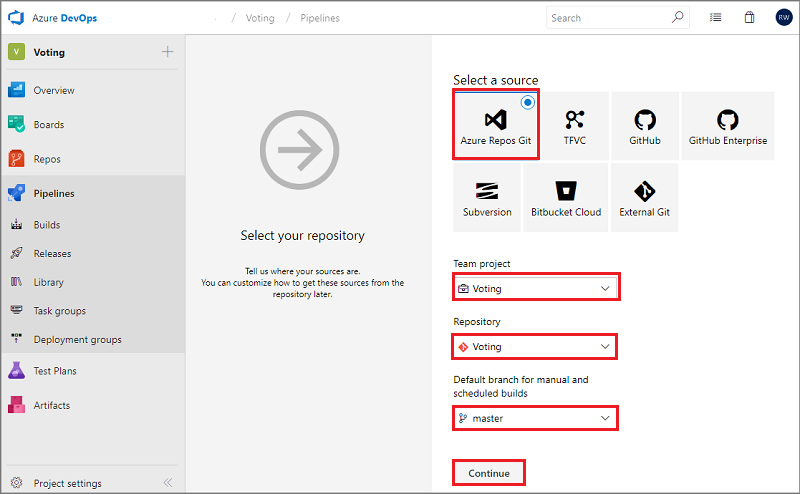Click the plus icon next to Voting
The height and width of the screenshot is (494, 800).
pos(167,52)
